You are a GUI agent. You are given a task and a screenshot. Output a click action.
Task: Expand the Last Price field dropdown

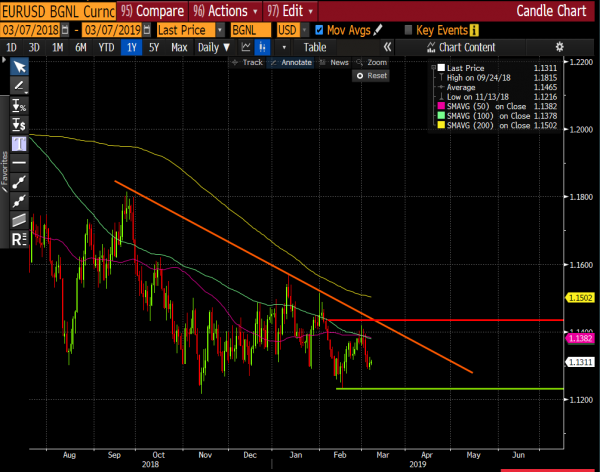[x=220, y=30]
